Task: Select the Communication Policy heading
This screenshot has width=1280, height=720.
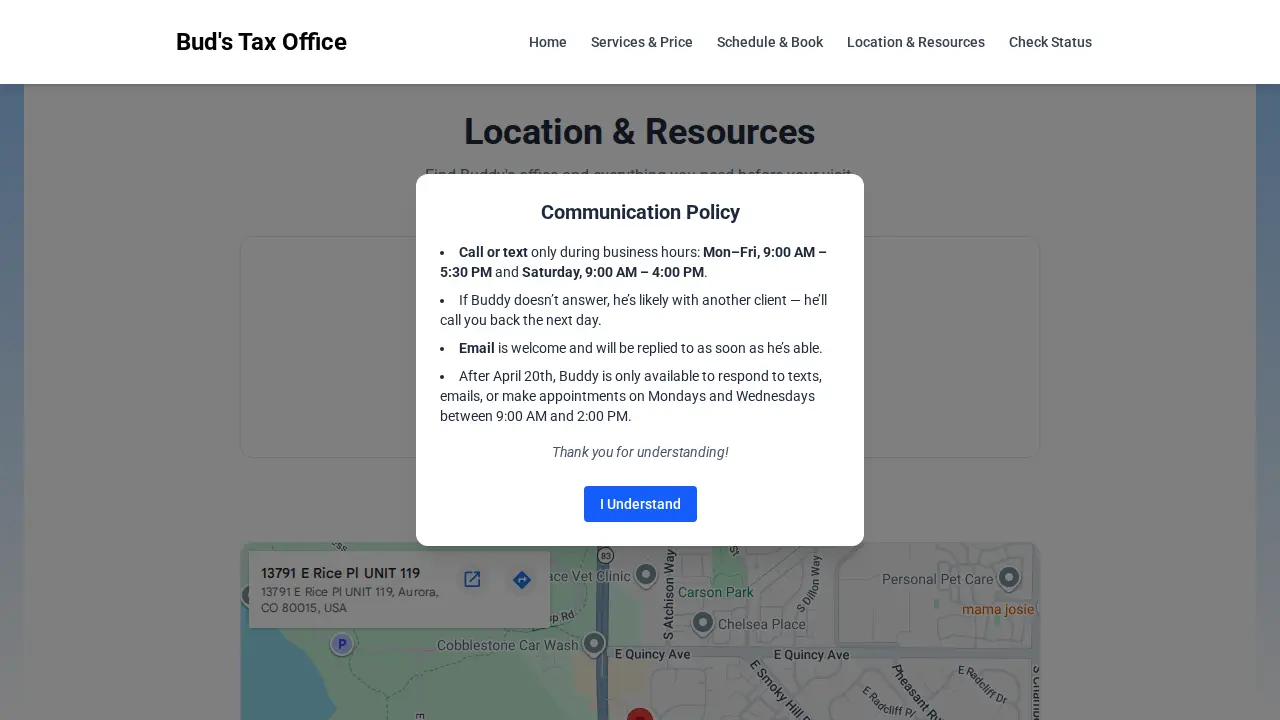Action: coord(640,212)
